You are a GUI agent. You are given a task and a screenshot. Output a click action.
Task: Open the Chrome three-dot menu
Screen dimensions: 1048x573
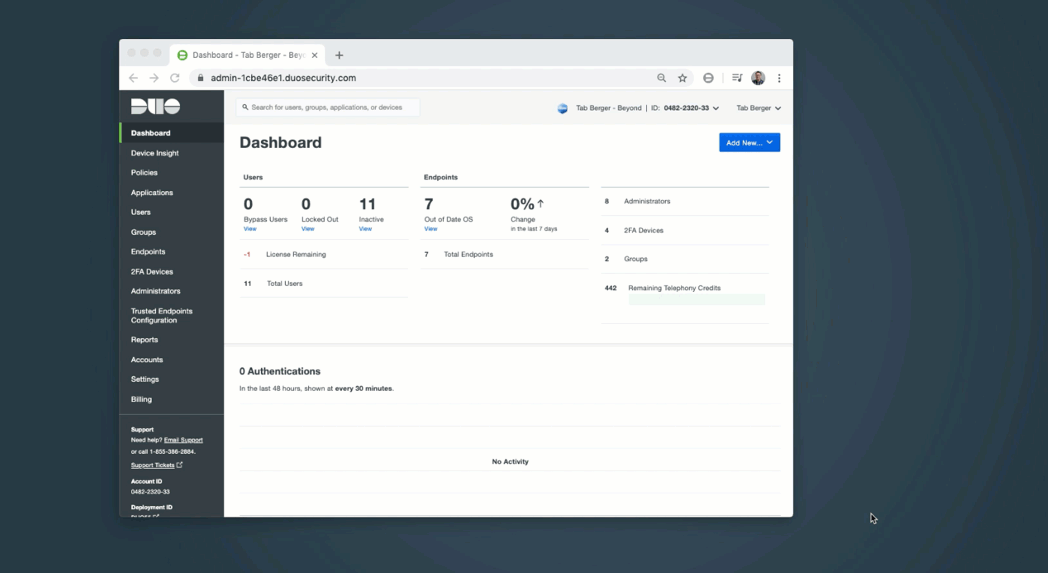(x=779, y=78)
